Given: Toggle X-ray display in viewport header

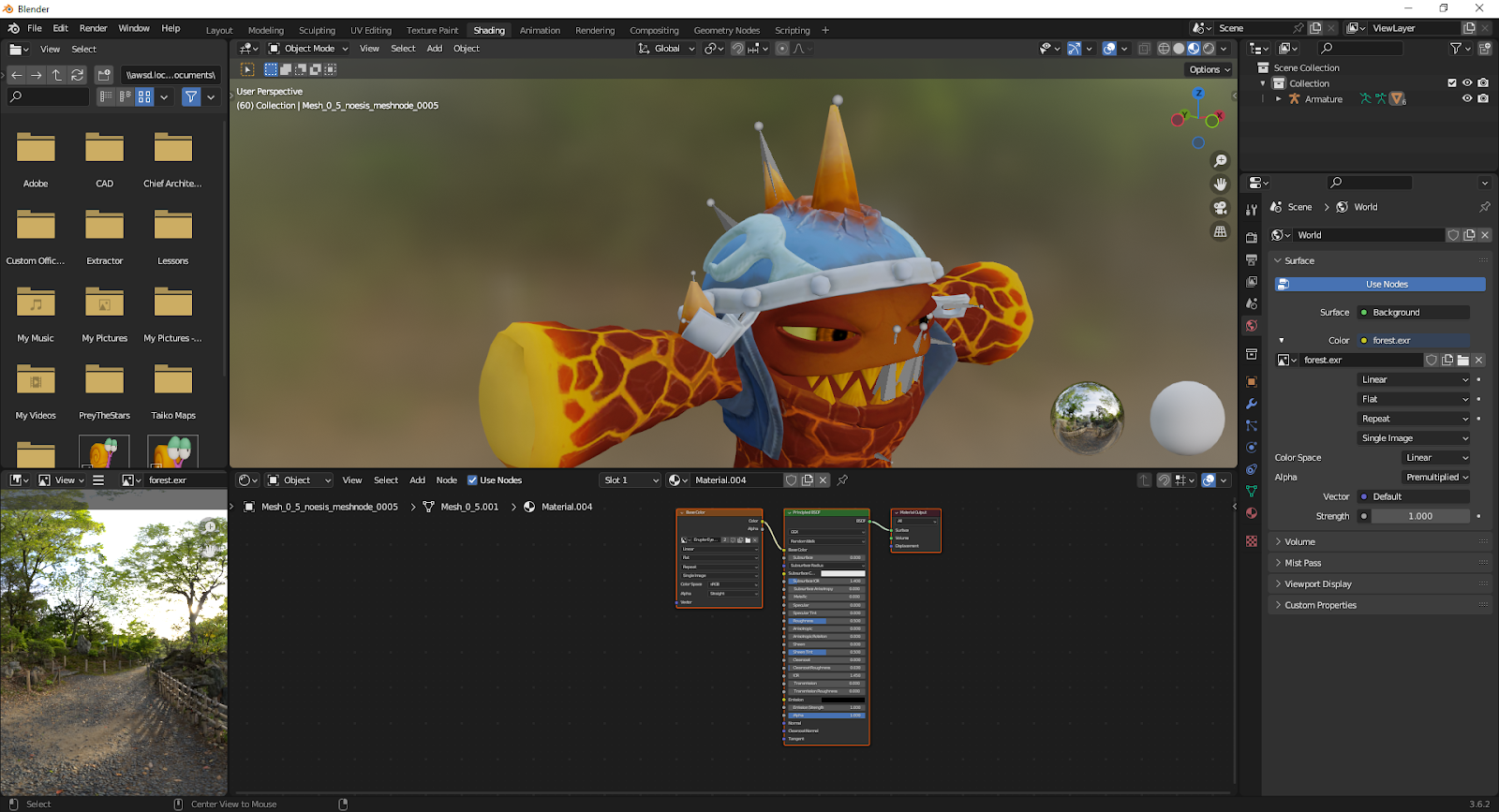Looking at the screenshot, I should coord(1144,49).
